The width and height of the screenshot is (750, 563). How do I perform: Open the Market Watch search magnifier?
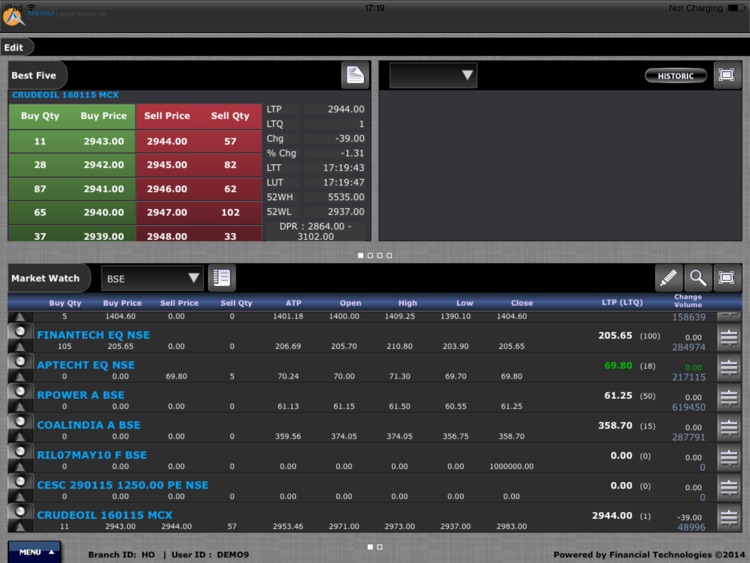tap(697, 278)
